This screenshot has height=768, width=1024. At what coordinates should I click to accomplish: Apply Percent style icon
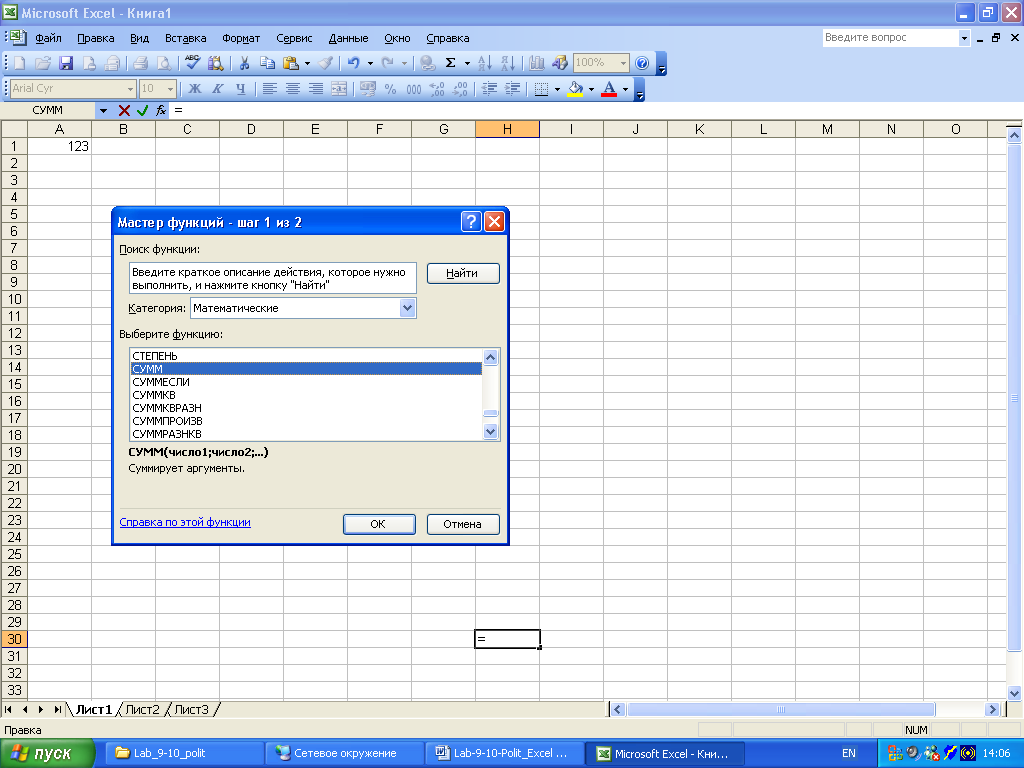tap(391, 88)
